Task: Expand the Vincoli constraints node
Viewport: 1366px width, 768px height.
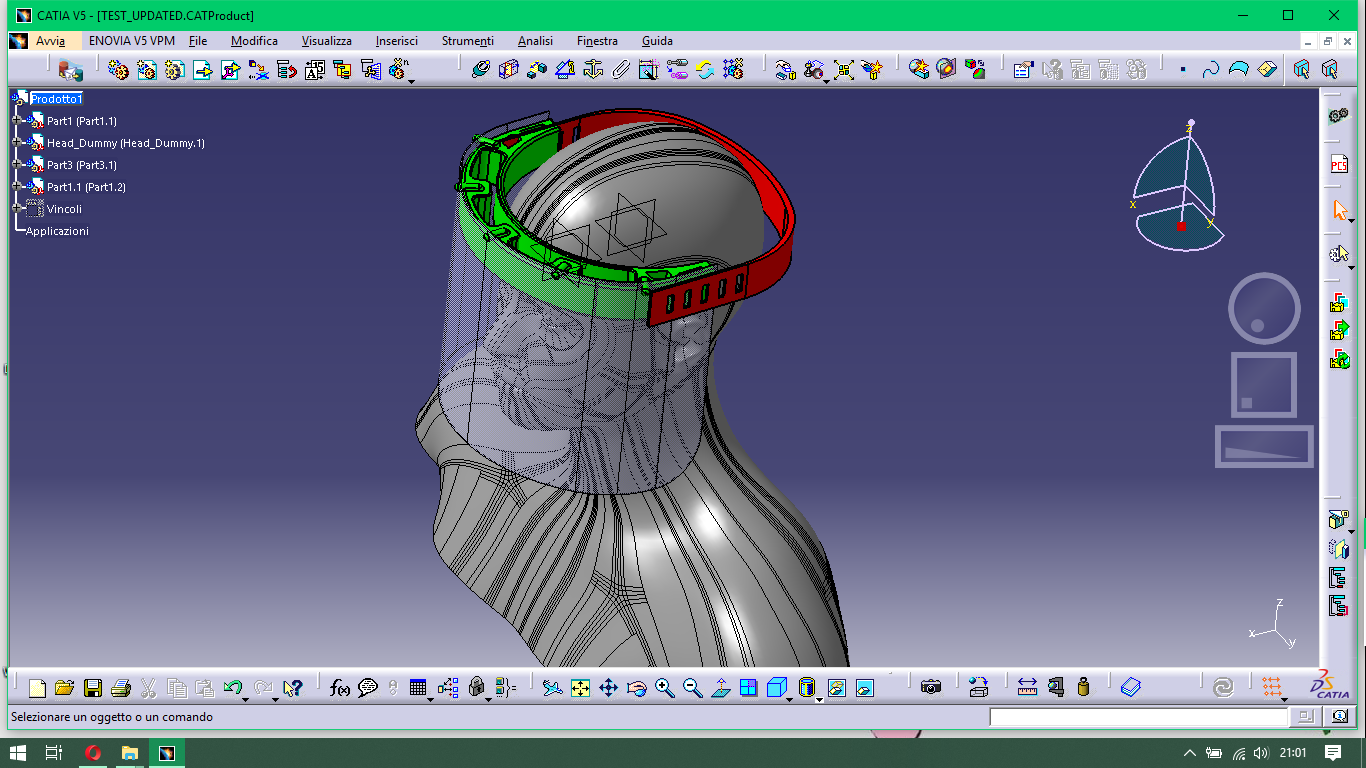Action: [x=17, y=209]
